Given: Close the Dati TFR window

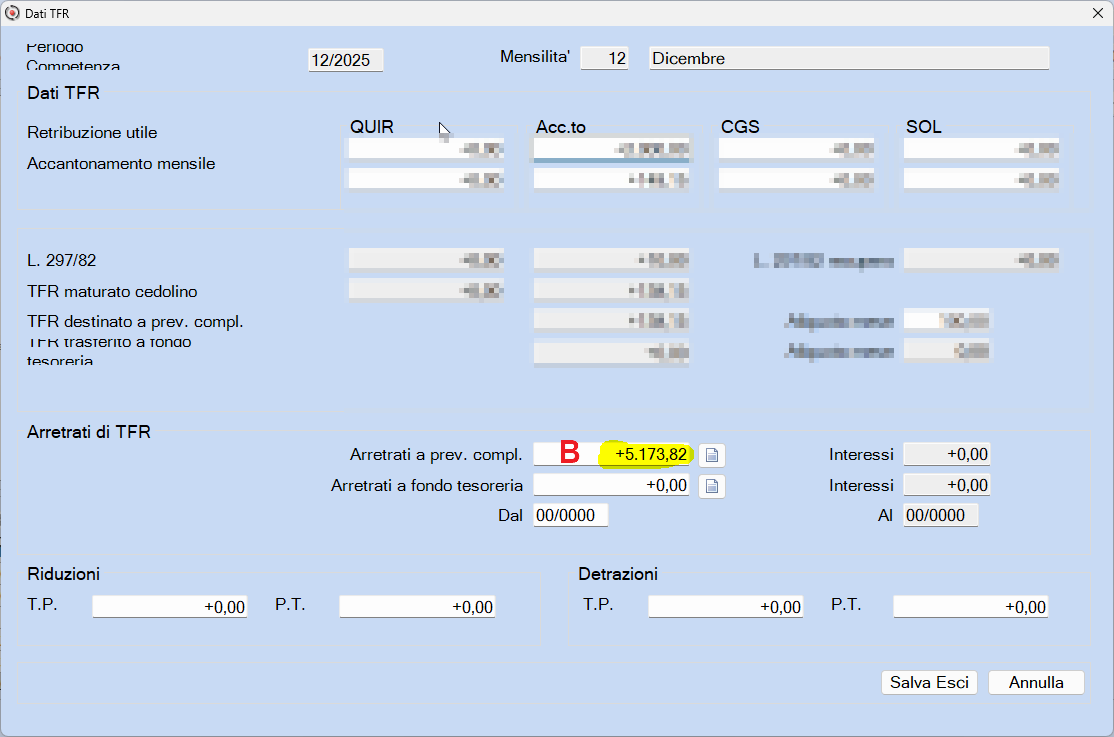Looking at the screenshot, I should (1097, 13).
